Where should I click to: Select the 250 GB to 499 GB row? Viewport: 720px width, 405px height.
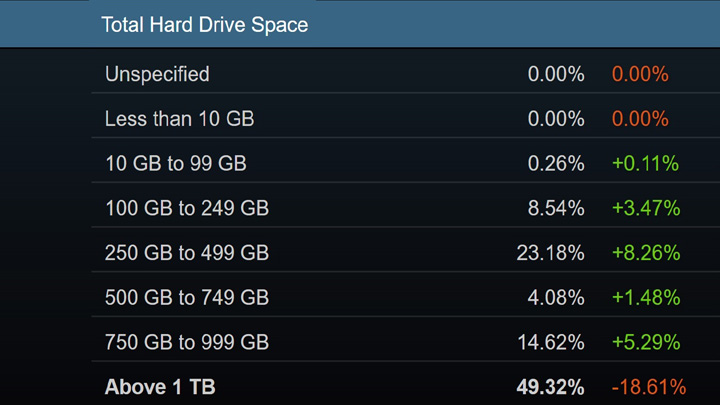186,253
